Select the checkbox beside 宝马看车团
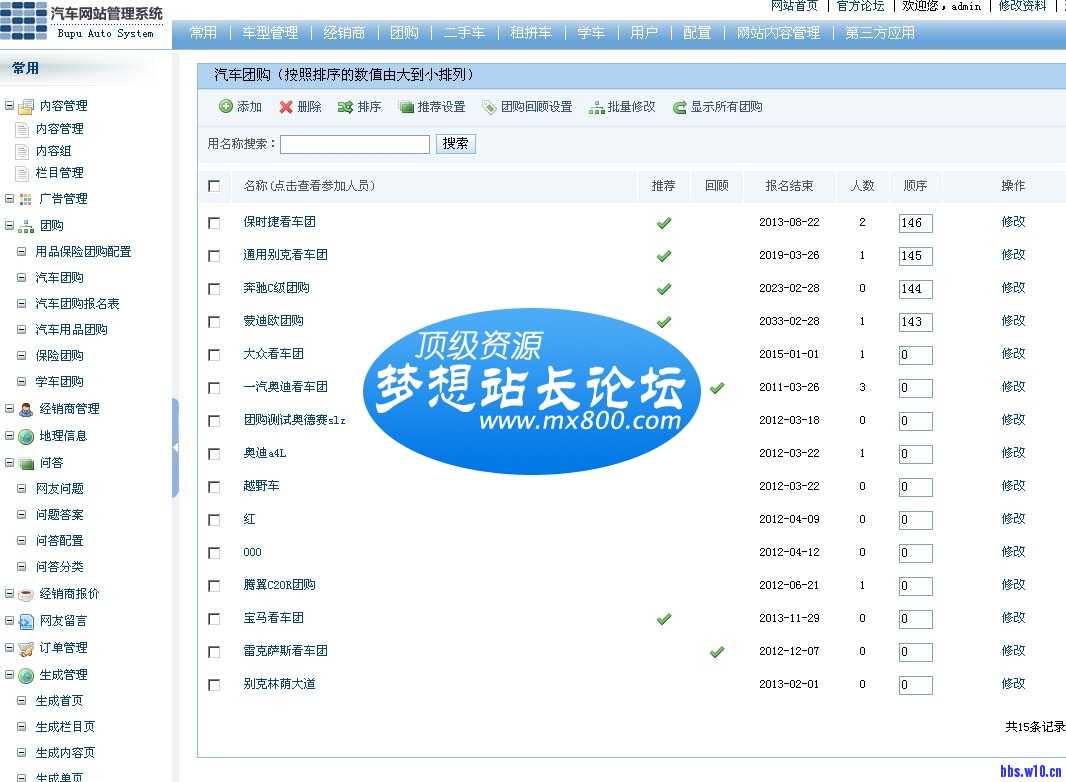 coord(214,619)
